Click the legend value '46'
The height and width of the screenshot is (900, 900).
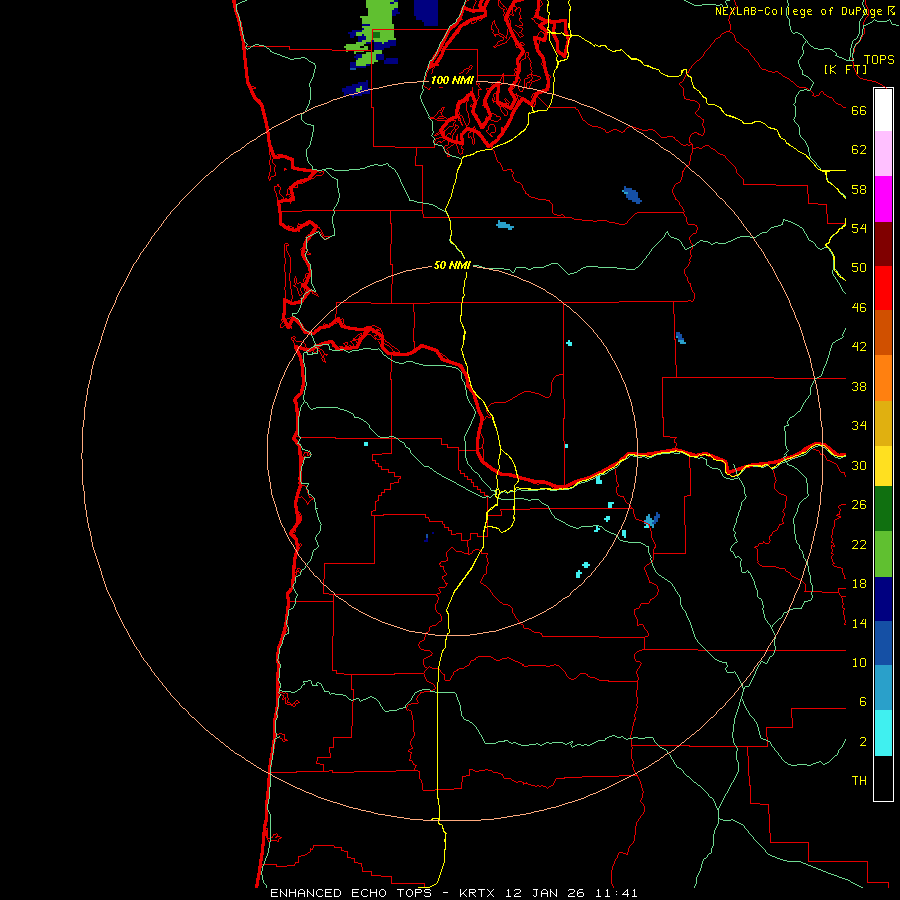coord(859,308)
